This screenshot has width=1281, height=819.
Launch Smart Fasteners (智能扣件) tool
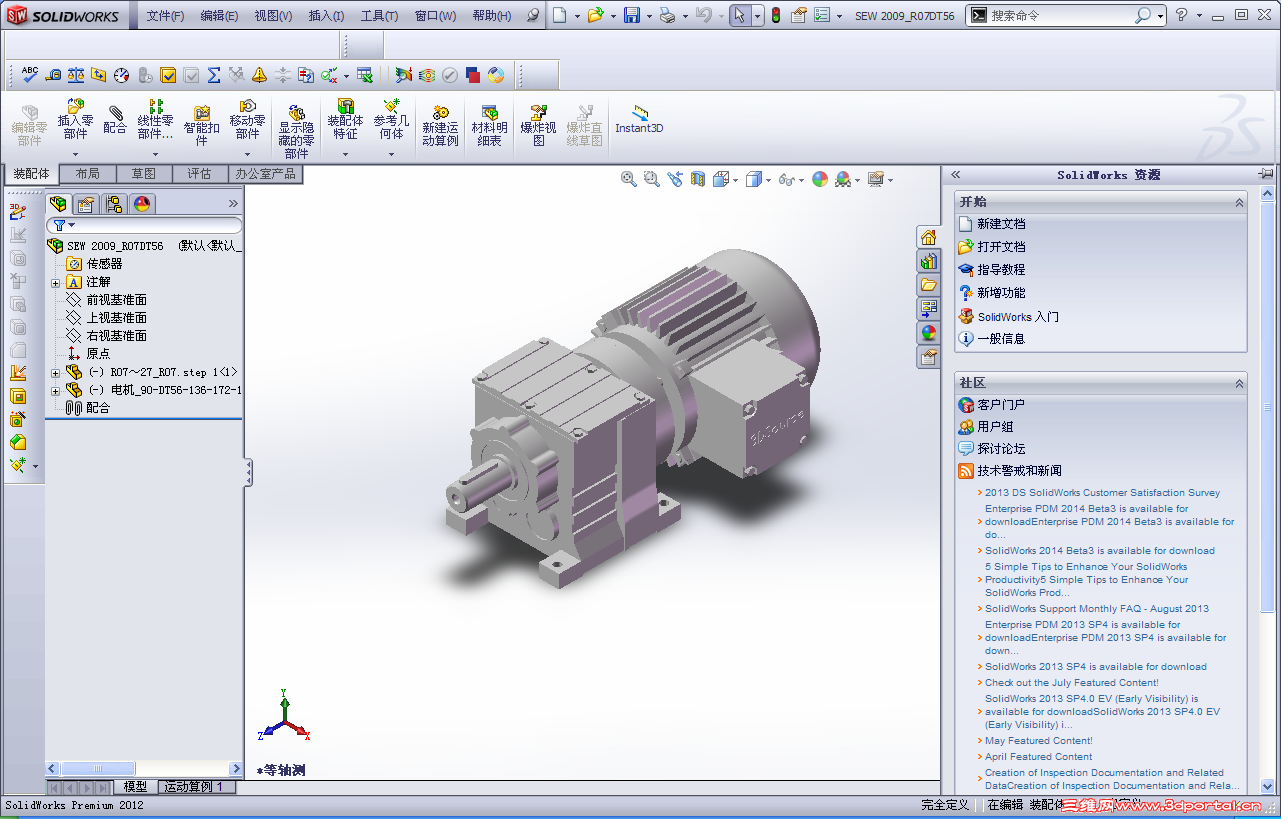201,126
